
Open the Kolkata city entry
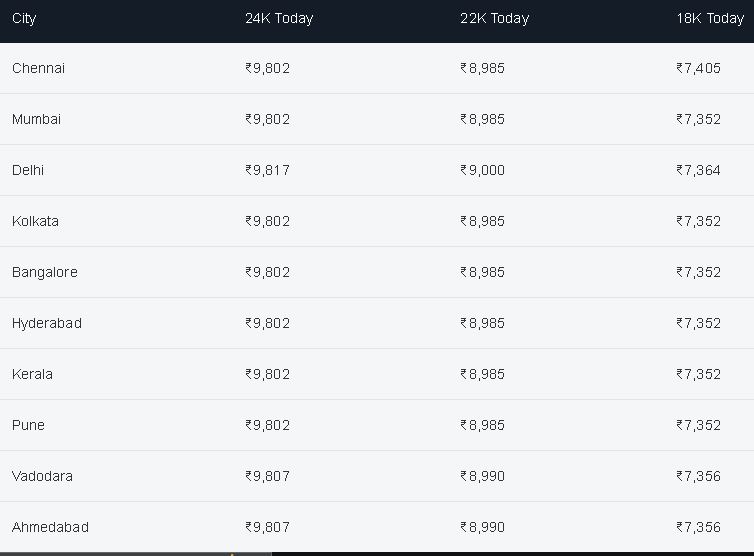(x=36, y=221)
